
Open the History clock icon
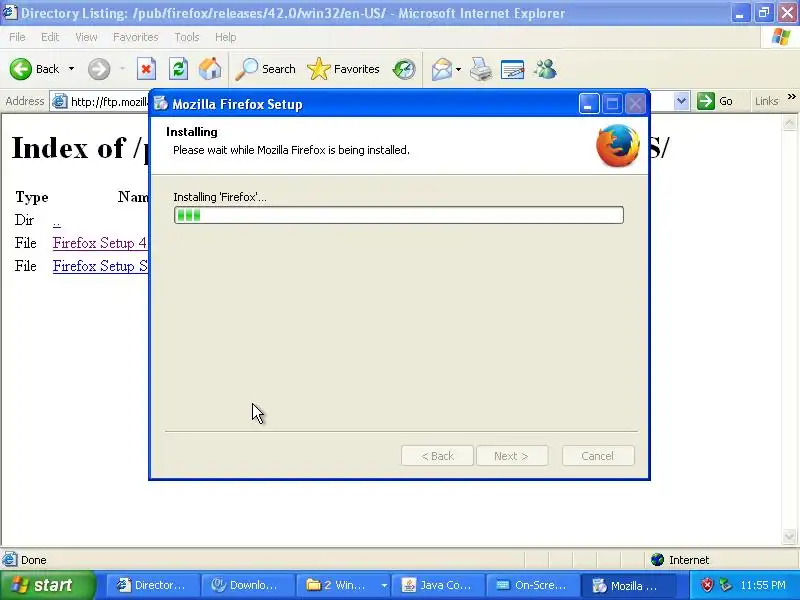click(404, 69)
